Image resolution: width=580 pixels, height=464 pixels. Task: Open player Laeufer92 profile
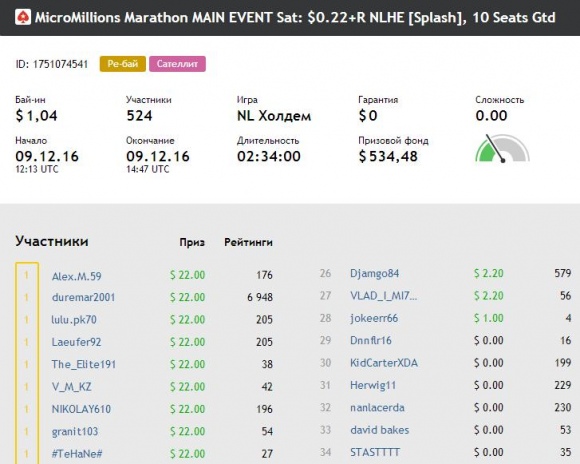(x=76, y=342)
